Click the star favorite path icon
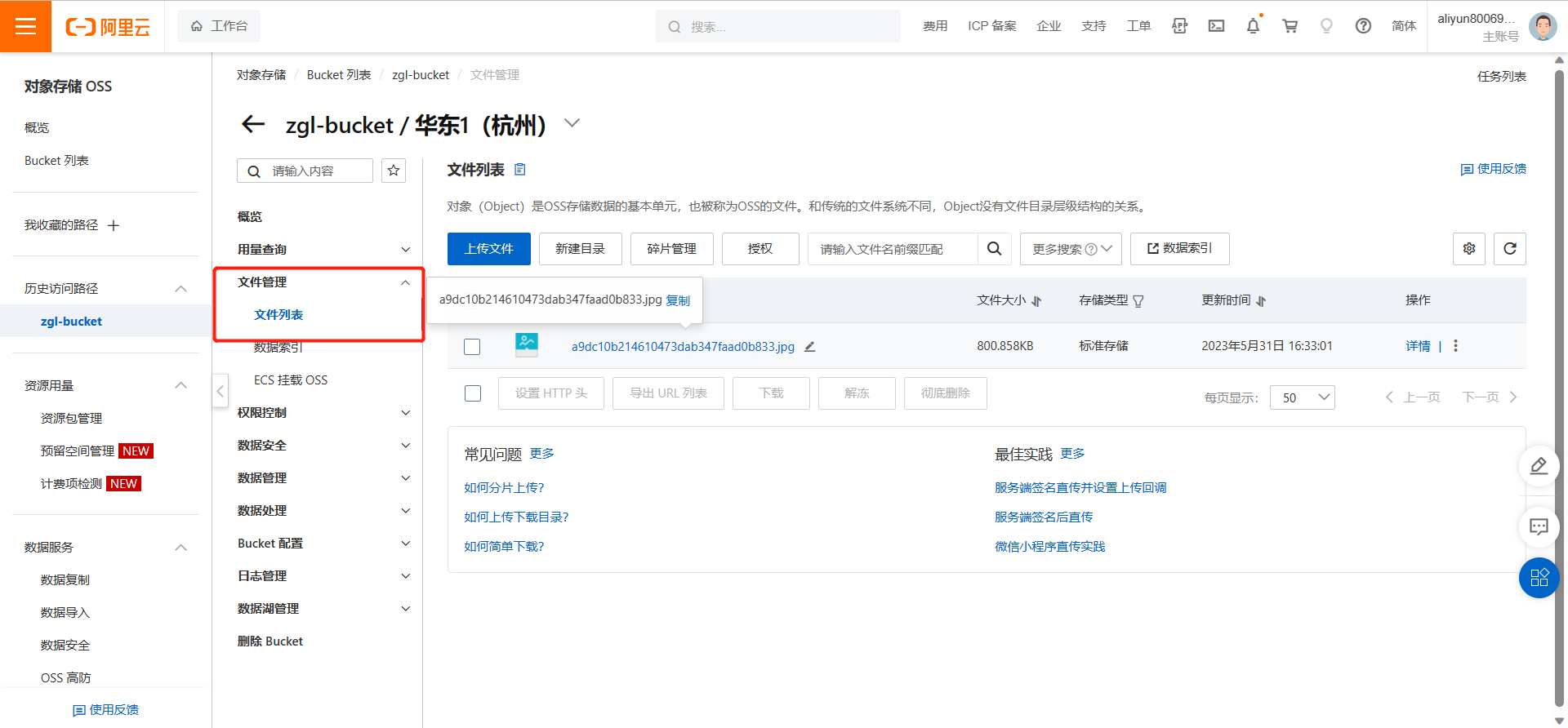This screenshot has width=1568, height=728. 394,171
